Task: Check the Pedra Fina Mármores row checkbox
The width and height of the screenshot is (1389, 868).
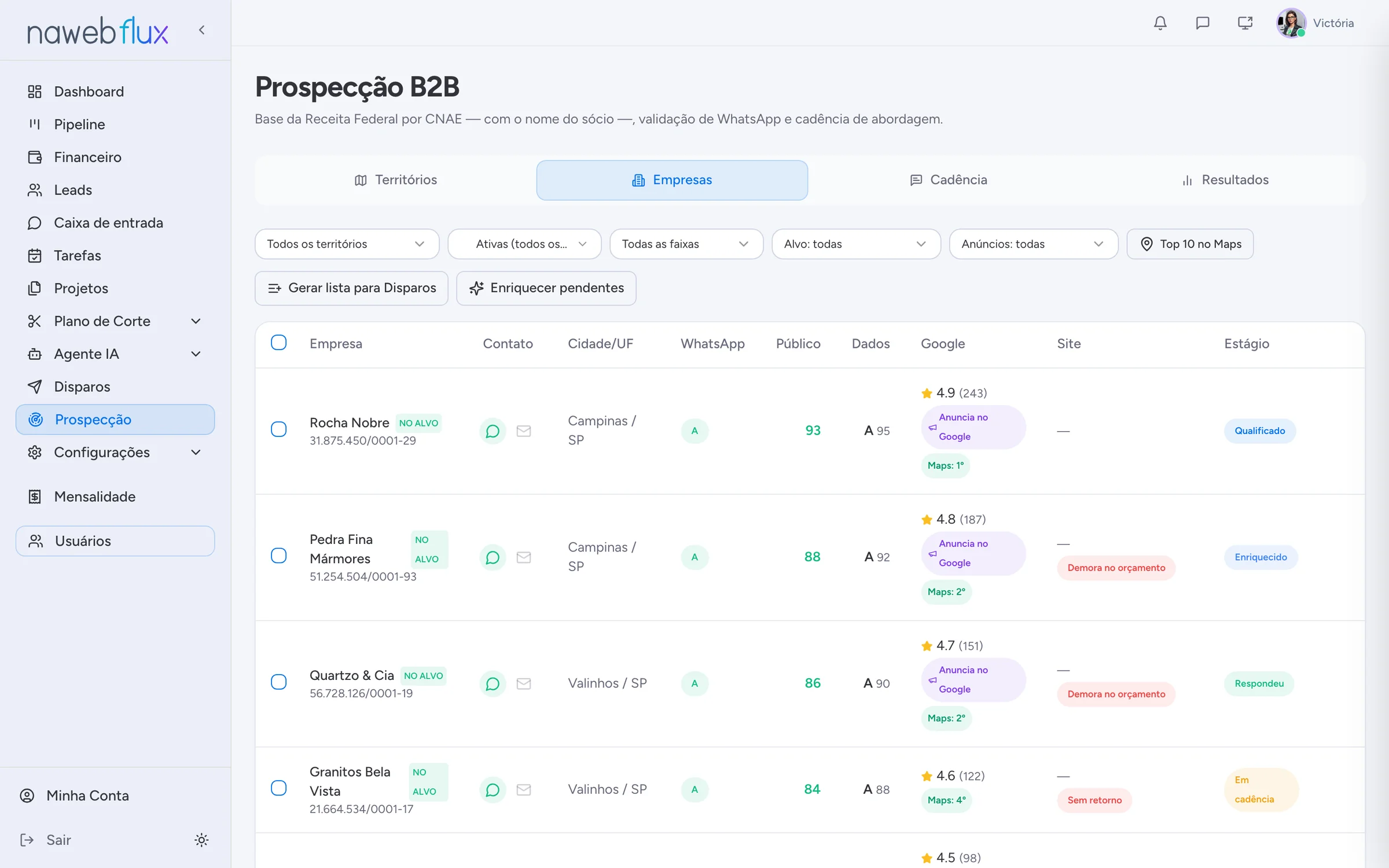Action: tap(279, 556)
